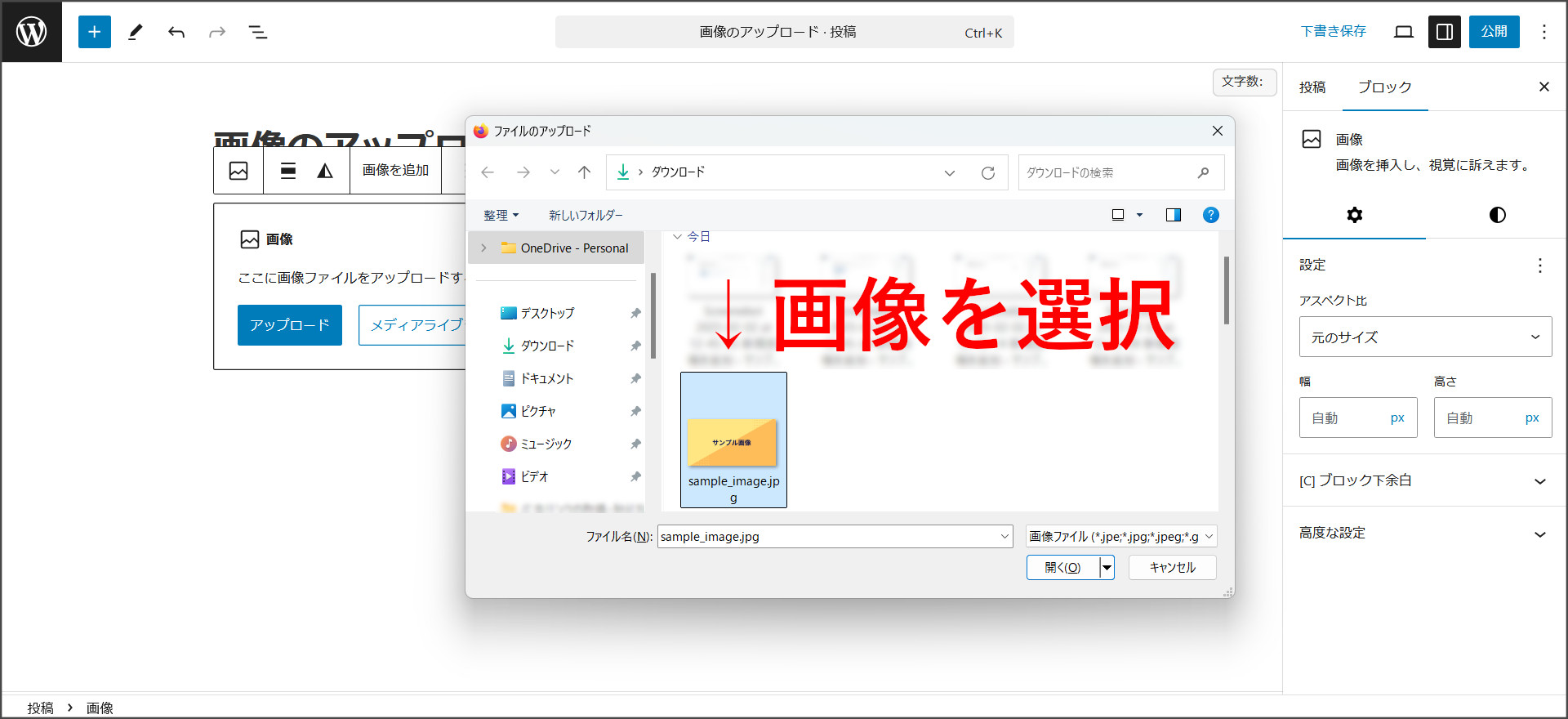The width and height of the screenshot is (1568, 719).
Task: Open the document overview list icon
Action: (258, 32)
